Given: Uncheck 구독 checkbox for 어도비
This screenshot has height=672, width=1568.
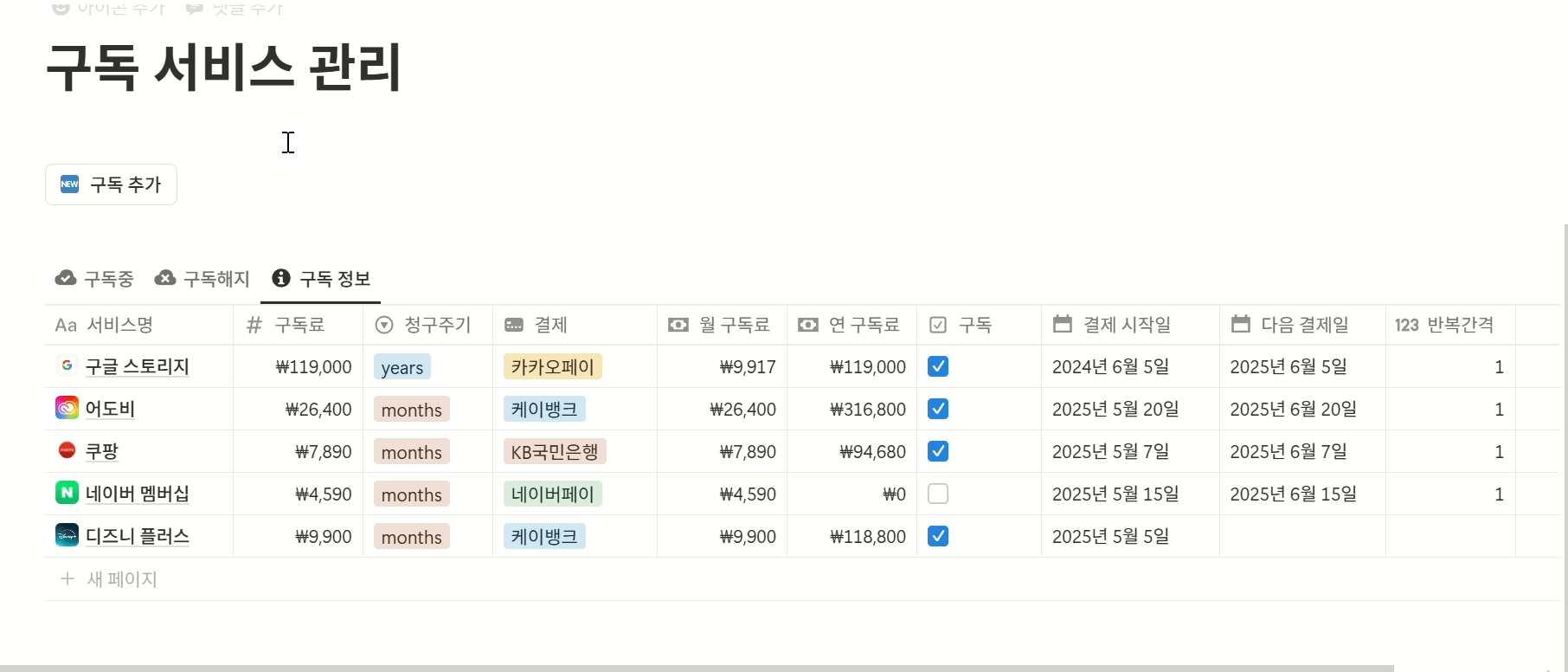Looking at the screenshot, I should (x=938, y=409).
